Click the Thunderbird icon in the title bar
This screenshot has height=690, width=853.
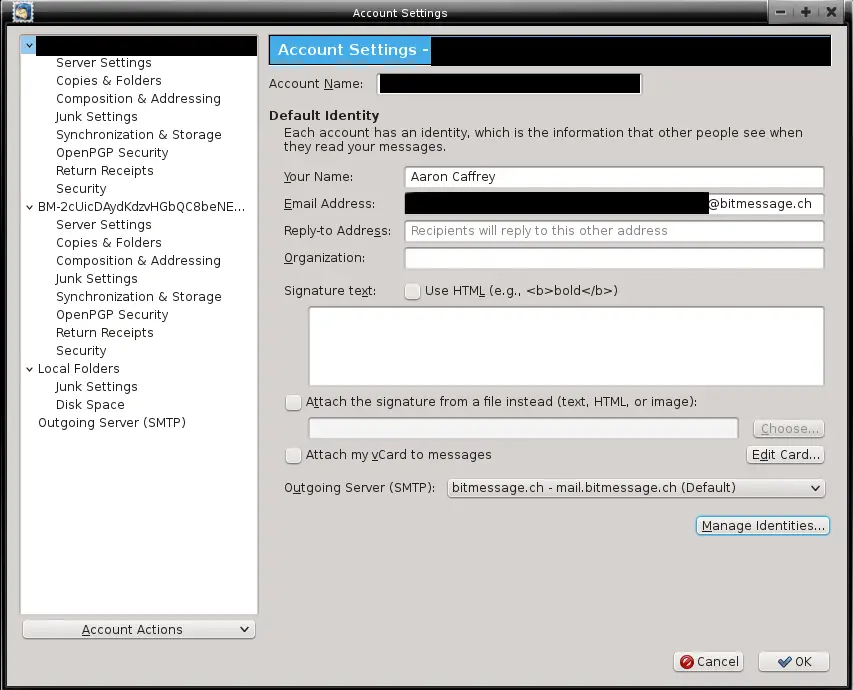tap(22, 12)
